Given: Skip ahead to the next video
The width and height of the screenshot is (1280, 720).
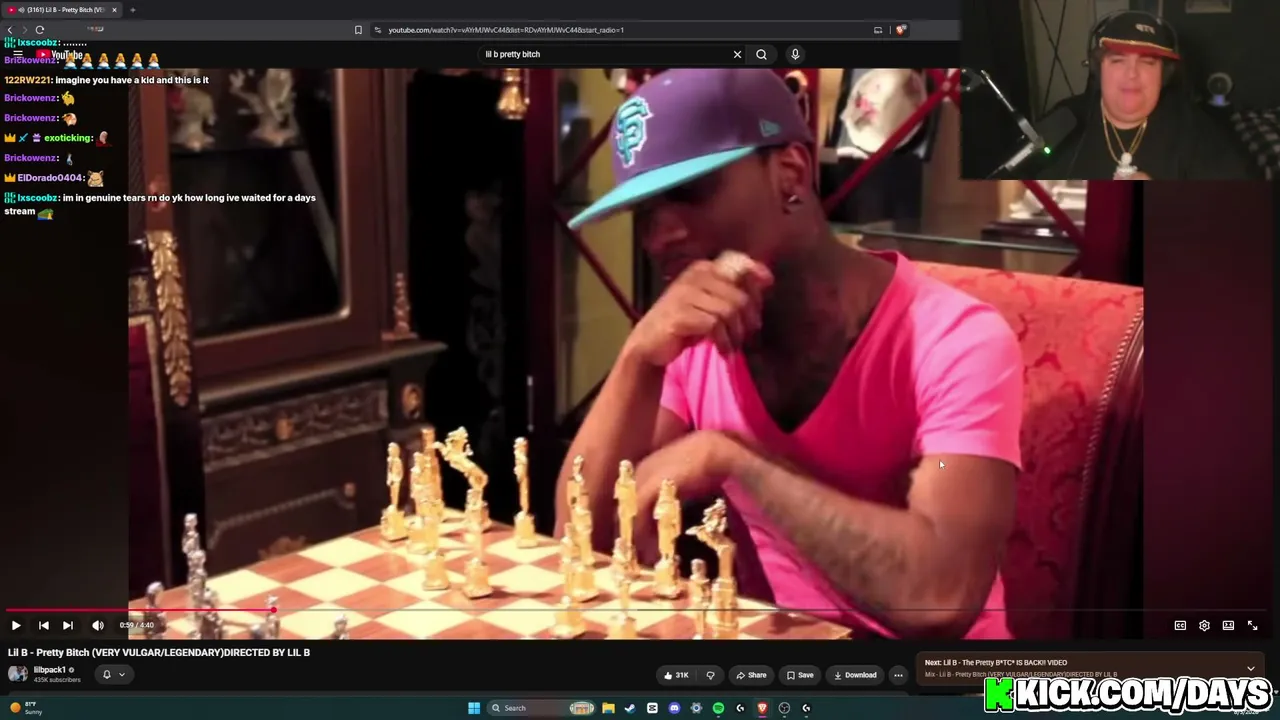Looking at the screenshot, I should (x=67, y=625).
